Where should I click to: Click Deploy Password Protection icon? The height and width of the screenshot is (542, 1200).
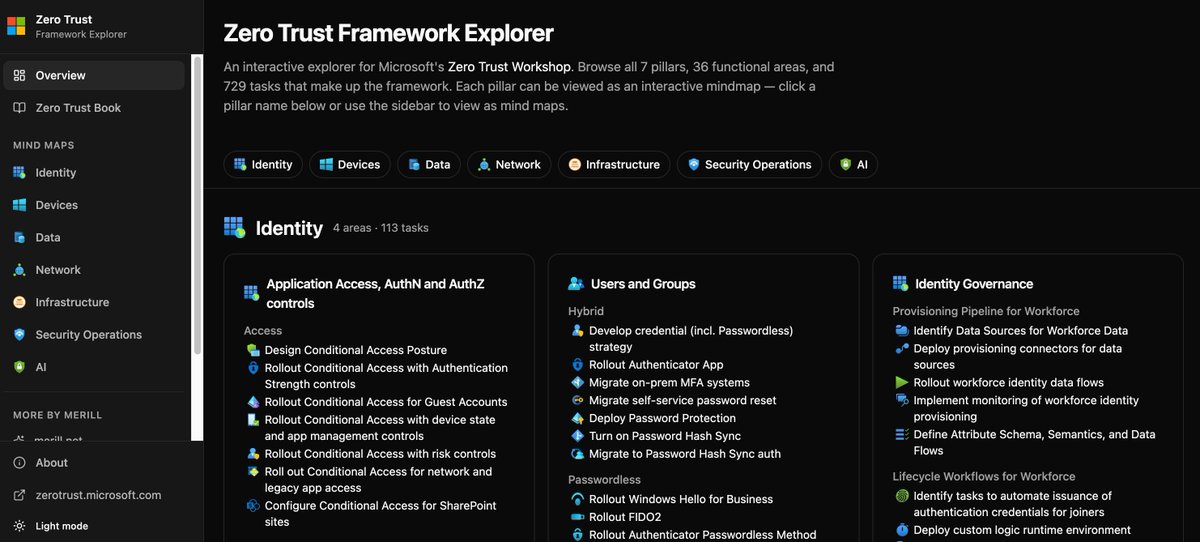point(578,418)
